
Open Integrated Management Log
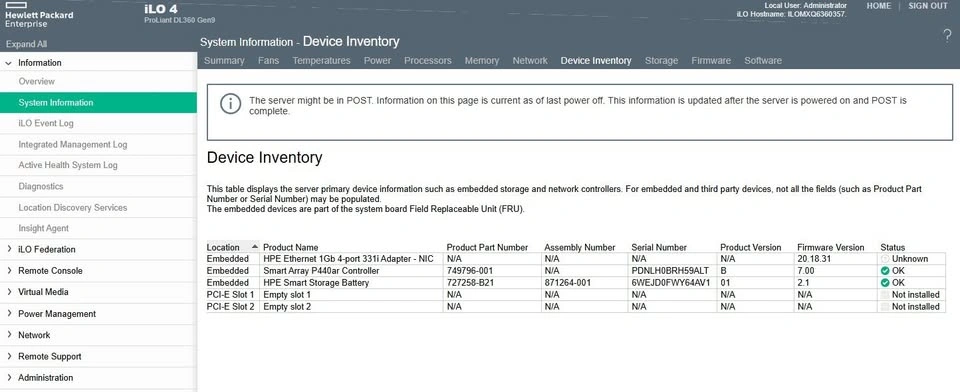pos(73,145)
